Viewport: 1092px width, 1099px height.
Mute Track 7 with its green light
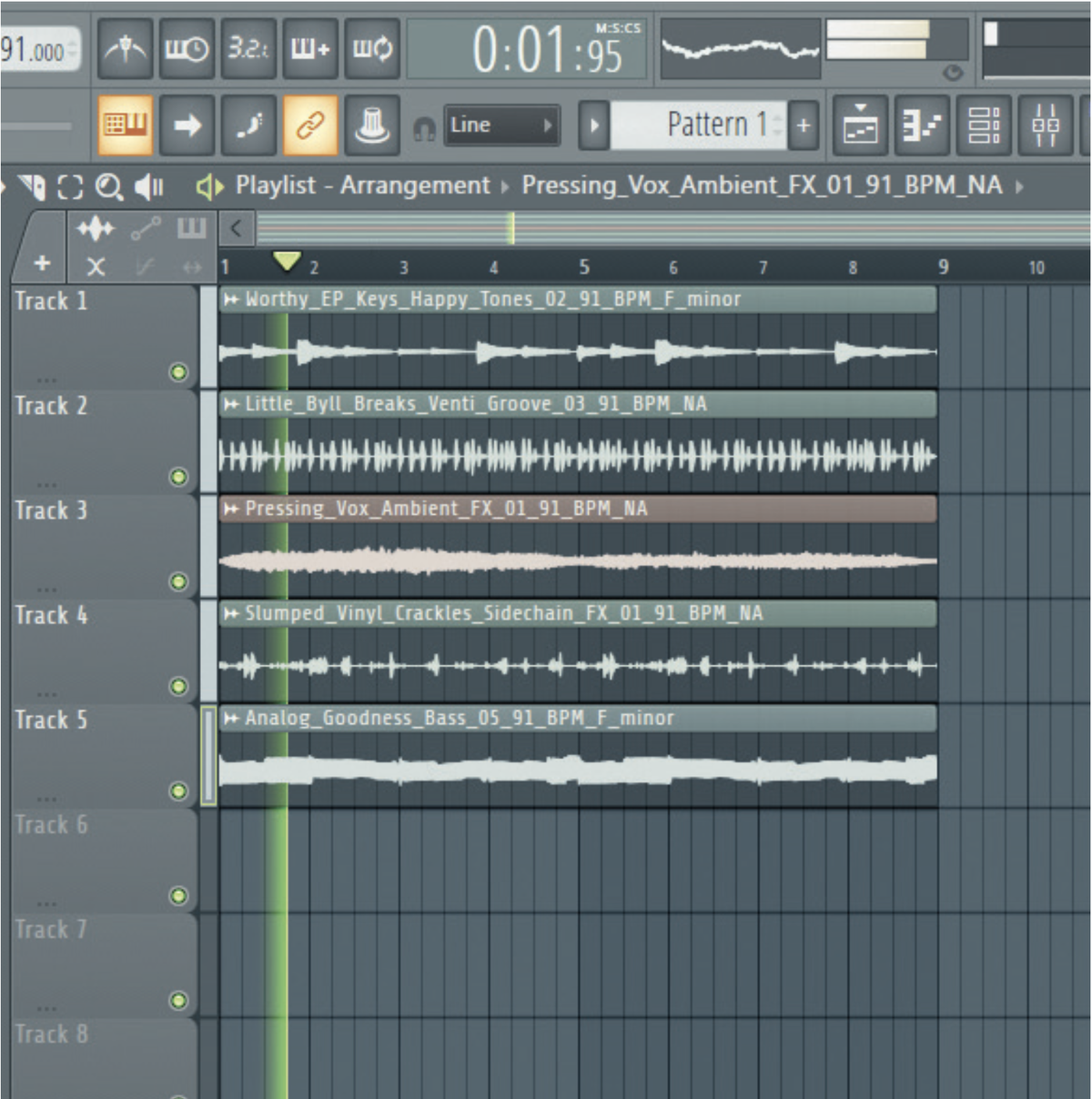point(178,1001)
